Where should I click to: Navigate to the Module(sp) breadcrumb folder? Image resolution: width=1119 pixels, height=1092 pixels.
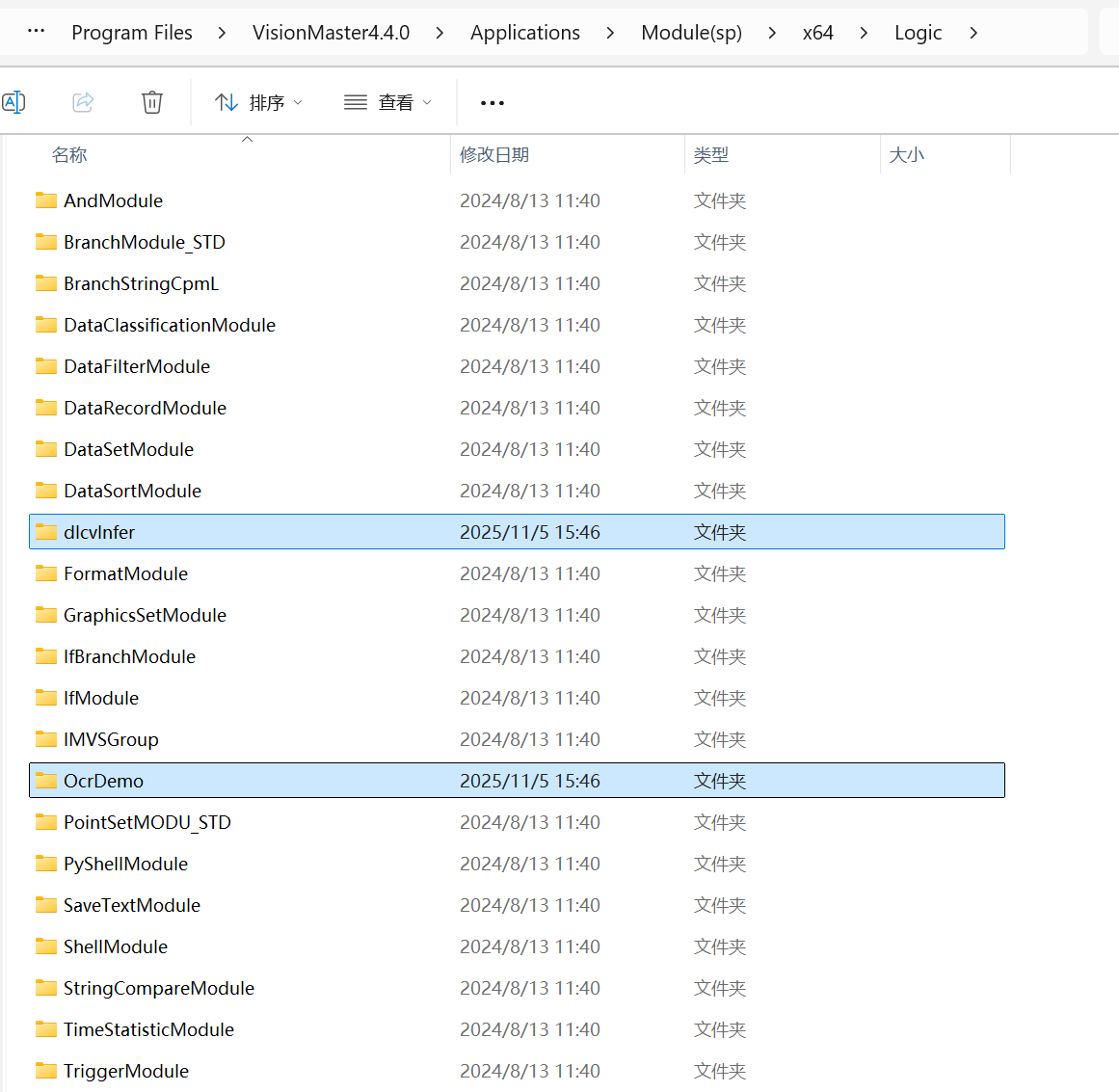691,33
